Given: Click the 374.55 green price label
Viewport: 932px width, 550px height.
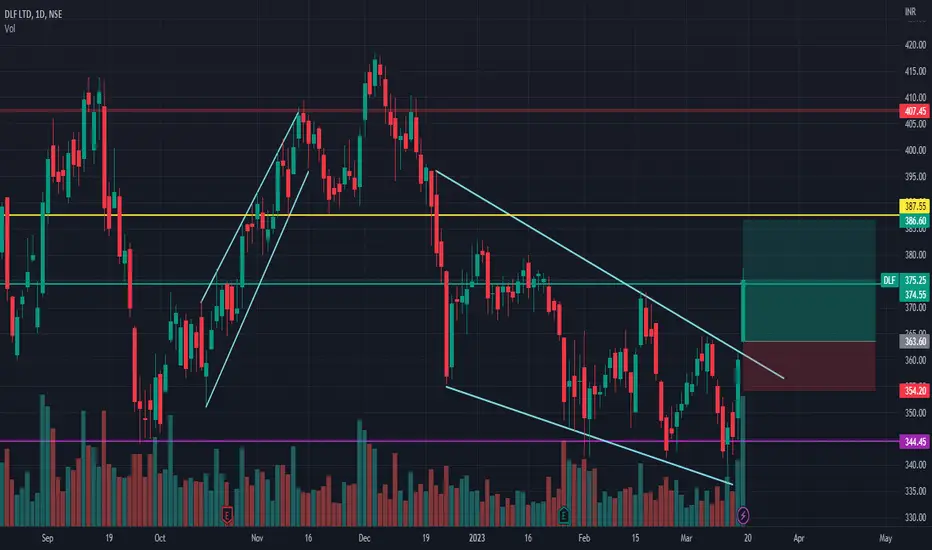Looking at the screenshot, I should pos(915,294).
